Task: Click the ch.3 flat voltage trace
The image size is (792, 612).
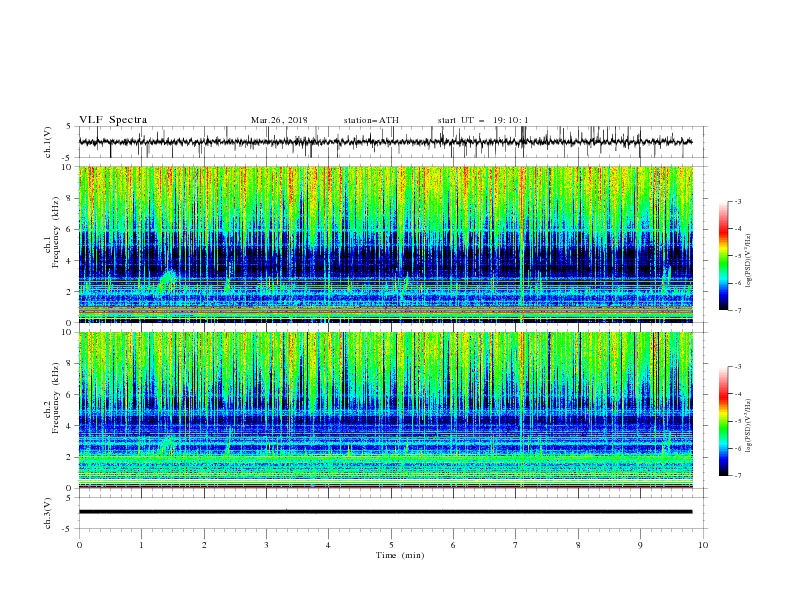Action: coord(385,512)
